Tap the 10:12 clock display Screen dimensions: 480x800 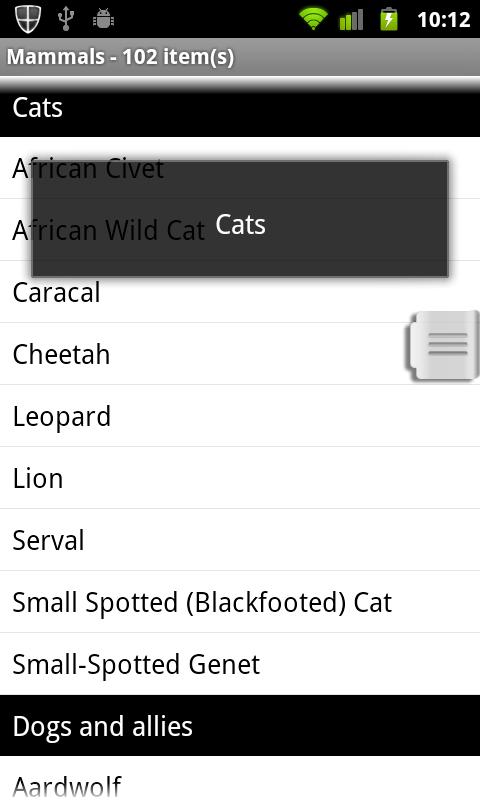[443, 20]
